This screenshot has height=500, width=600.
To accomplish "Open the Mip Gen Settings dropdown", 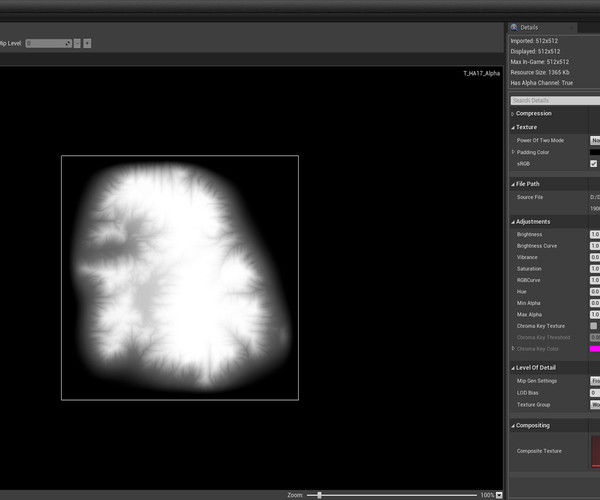I will pos(594,381).
